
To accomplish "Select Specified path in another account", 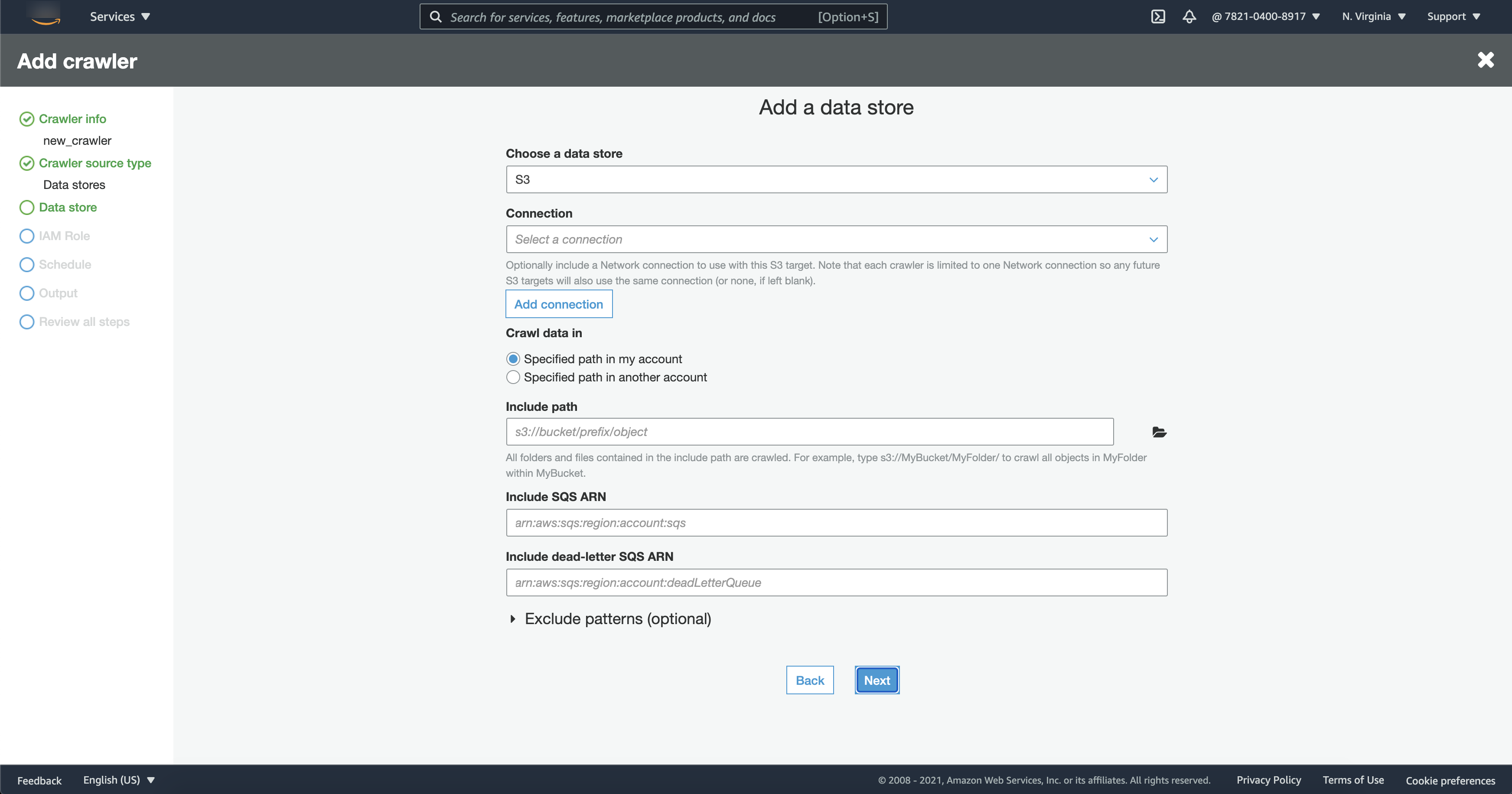I will point(513,377).
